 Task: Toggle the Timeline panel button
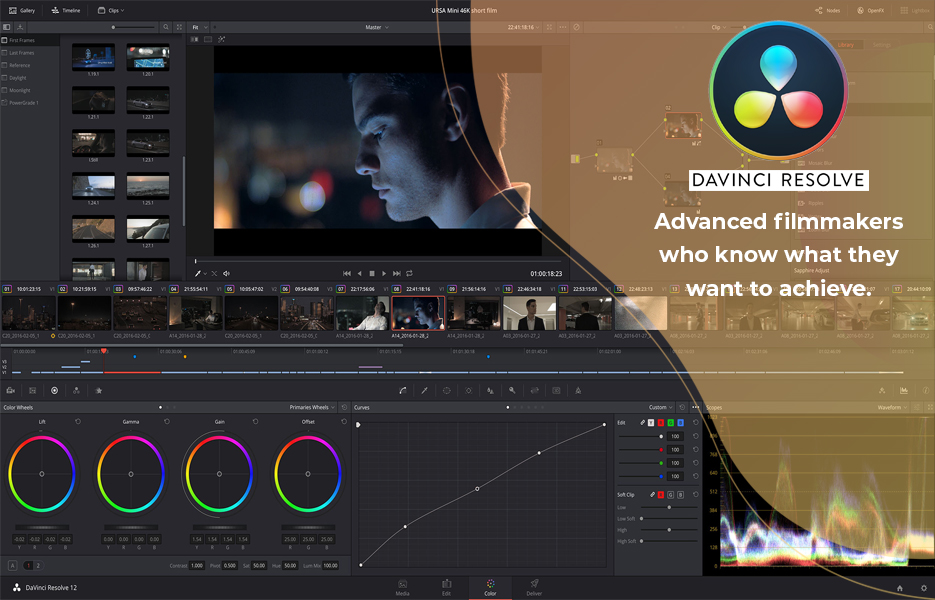pos(66,10)
